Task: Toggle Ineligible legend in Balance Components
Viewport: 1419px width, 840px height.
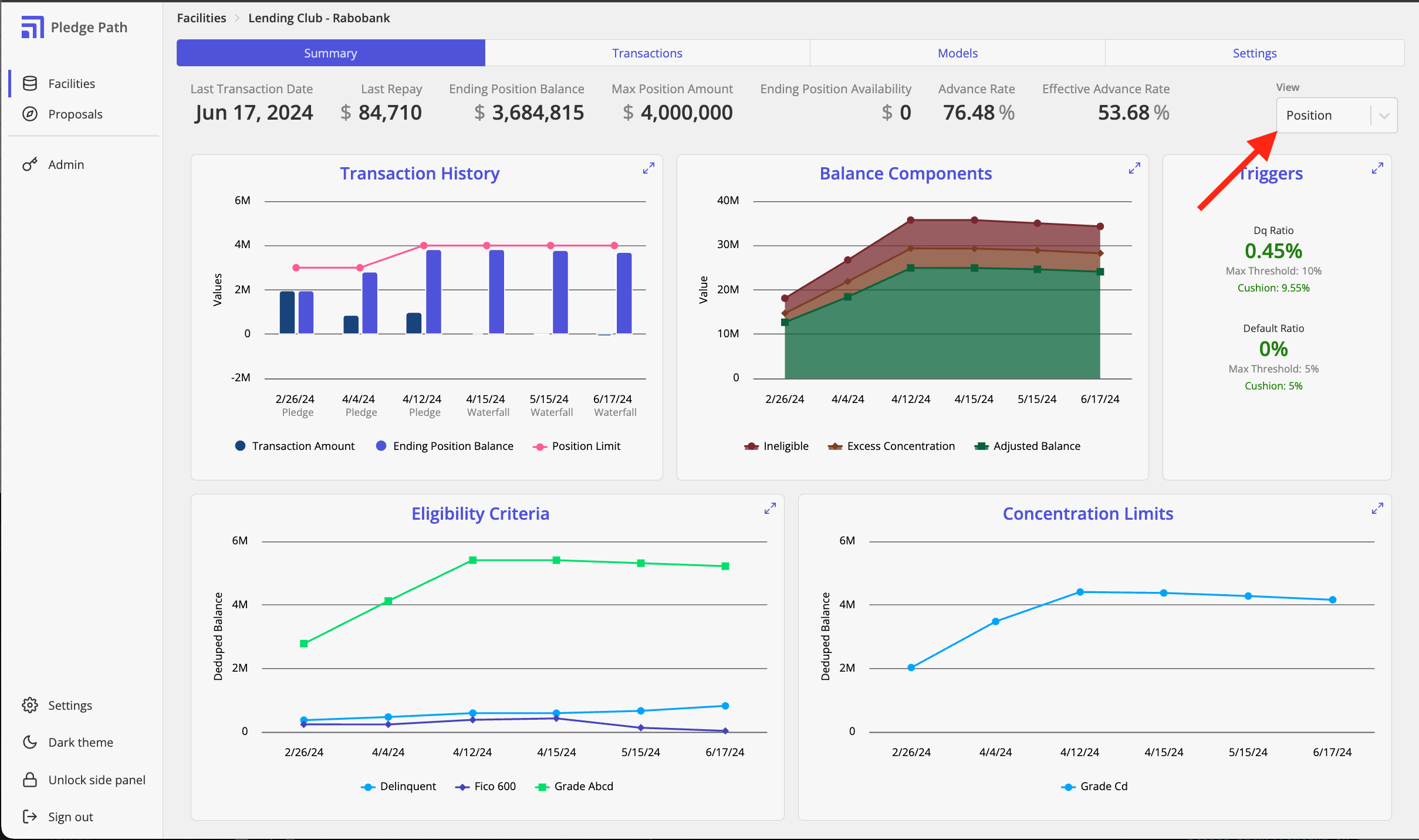Action: click(785, 446)
